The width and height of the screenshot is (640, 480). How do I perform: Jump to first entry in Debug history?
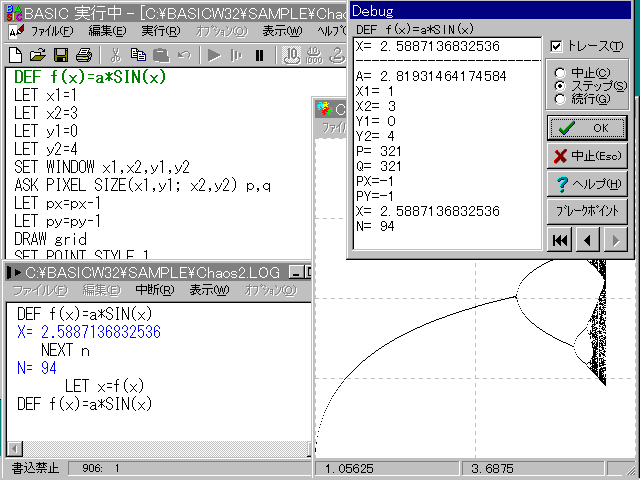pyautogui.click(x=561, y=240)
